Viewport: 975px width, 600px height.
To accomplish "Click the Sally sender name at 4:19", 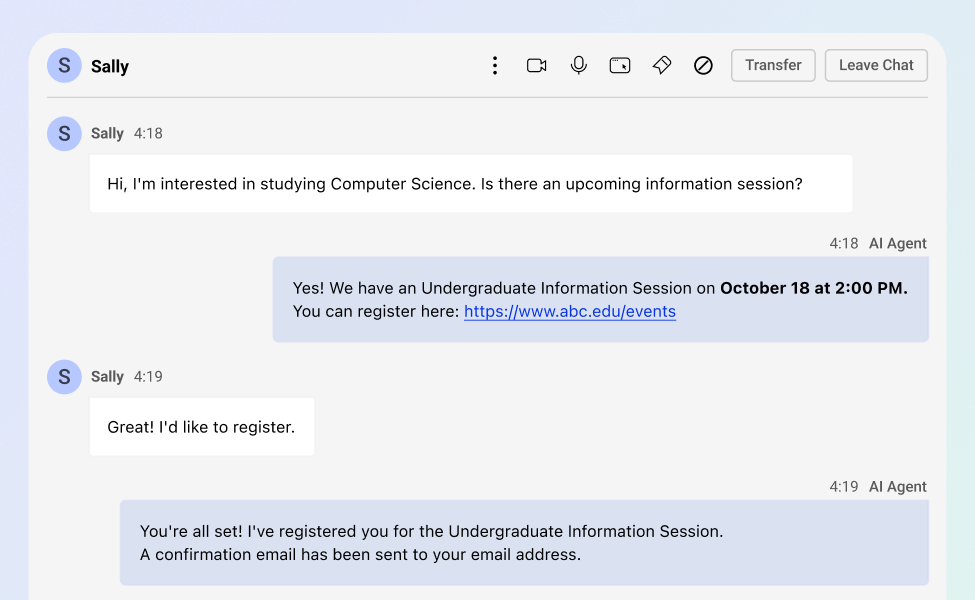I will pos(107,377).
